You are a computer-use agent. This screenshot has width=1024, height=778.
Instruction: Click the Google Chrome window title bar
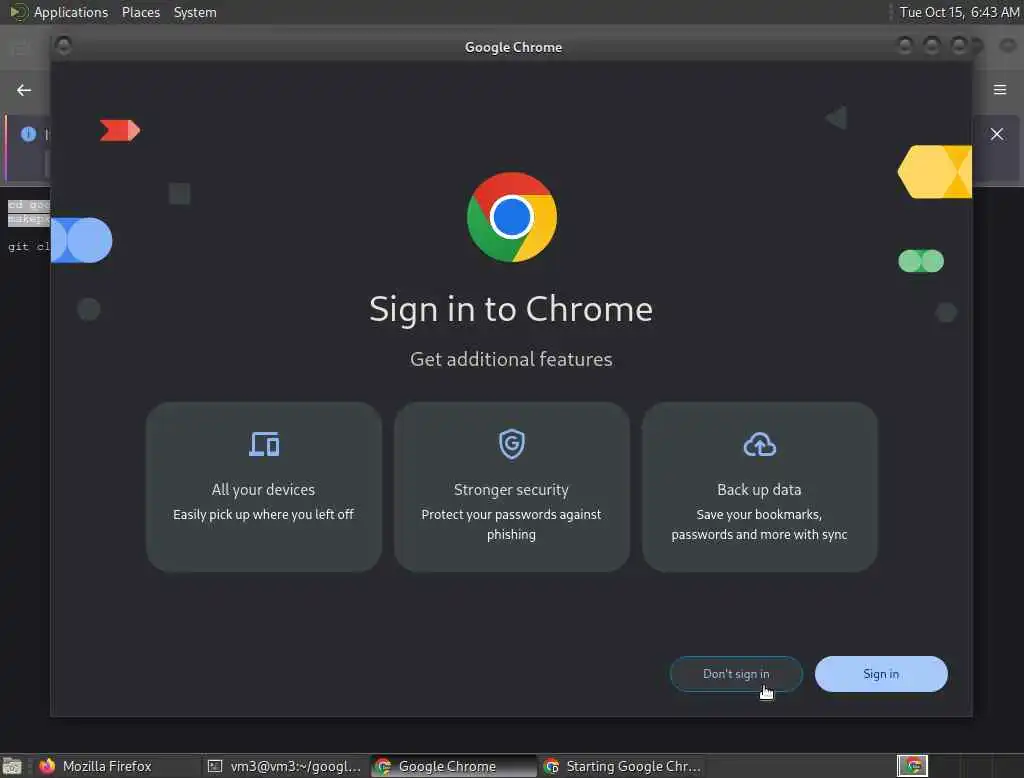513,47
